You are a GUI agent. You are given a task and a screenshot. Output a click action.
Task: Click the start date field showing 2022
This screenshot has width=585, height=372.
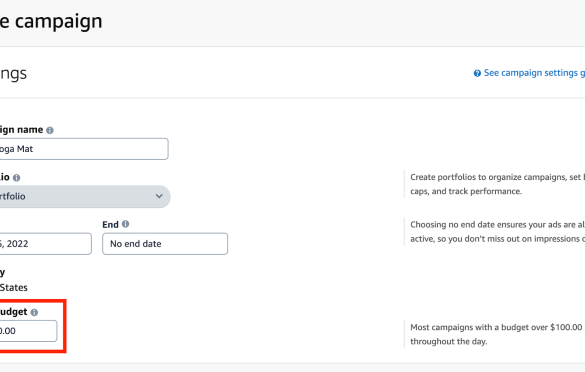coord(46,244)
